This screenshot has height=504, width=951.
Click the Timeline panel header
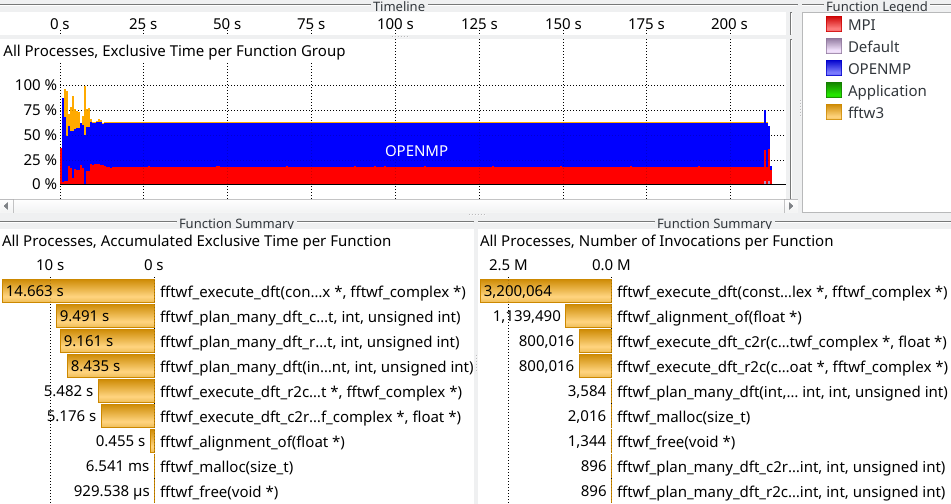(x=398, y=6)
